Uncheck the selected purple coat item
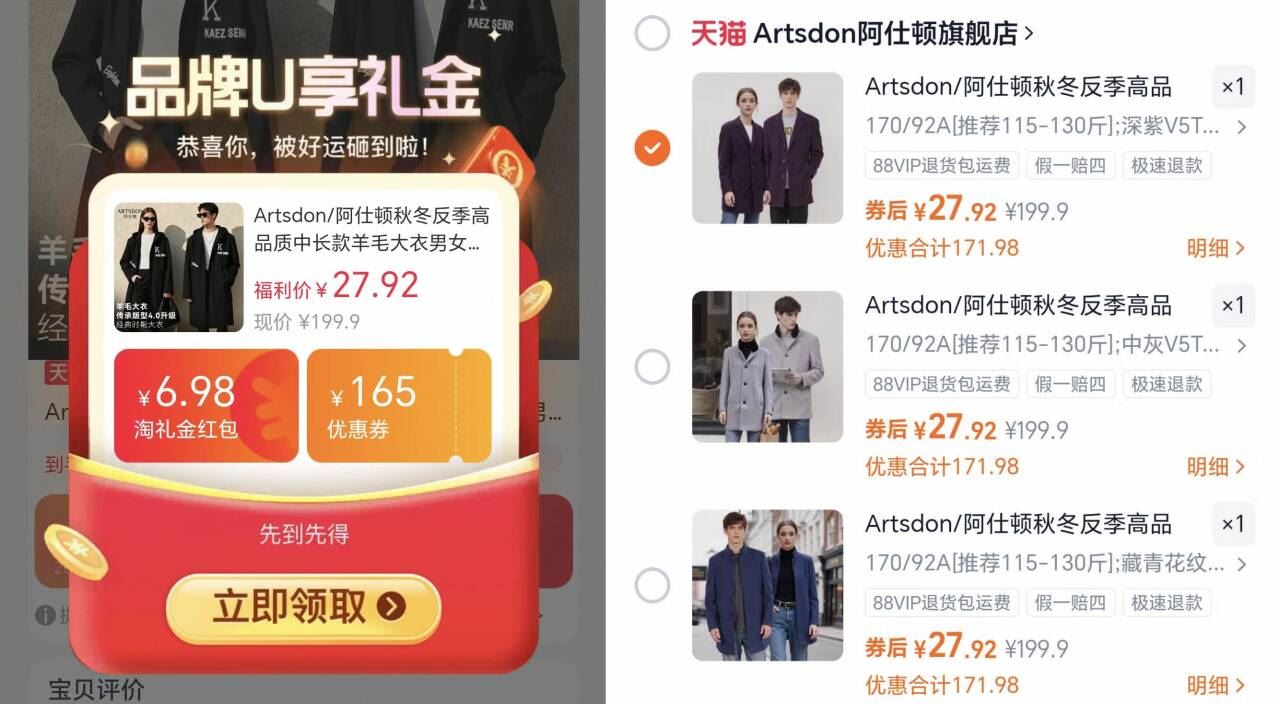Screen dimensions: 1280x704 (x=652, y=149)
